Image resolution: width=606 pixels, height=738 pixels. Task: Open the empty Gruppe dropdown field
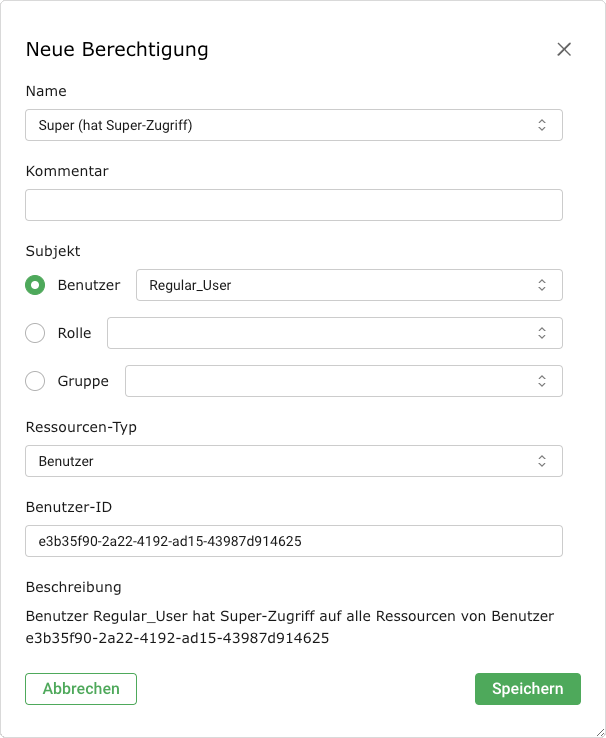[330, 381]
